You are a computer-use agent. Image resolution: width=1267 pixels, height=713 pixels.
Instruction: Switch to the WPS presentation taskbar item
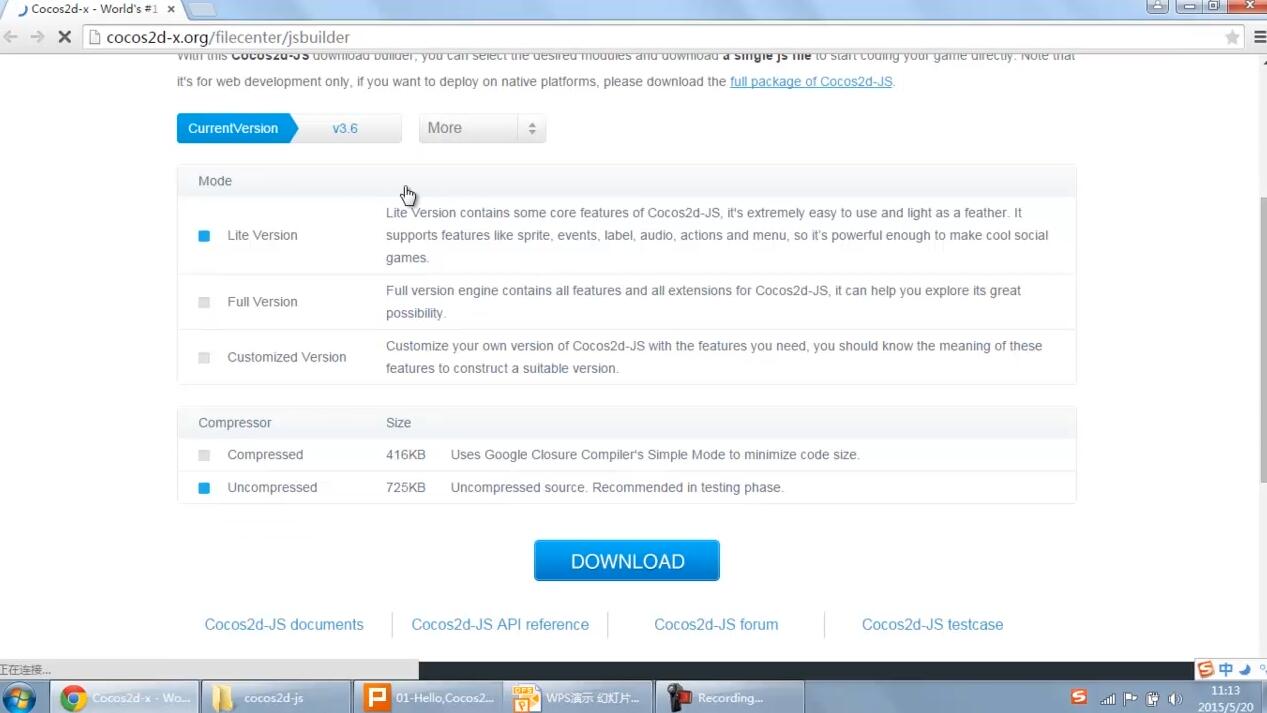tap(578, 697)
